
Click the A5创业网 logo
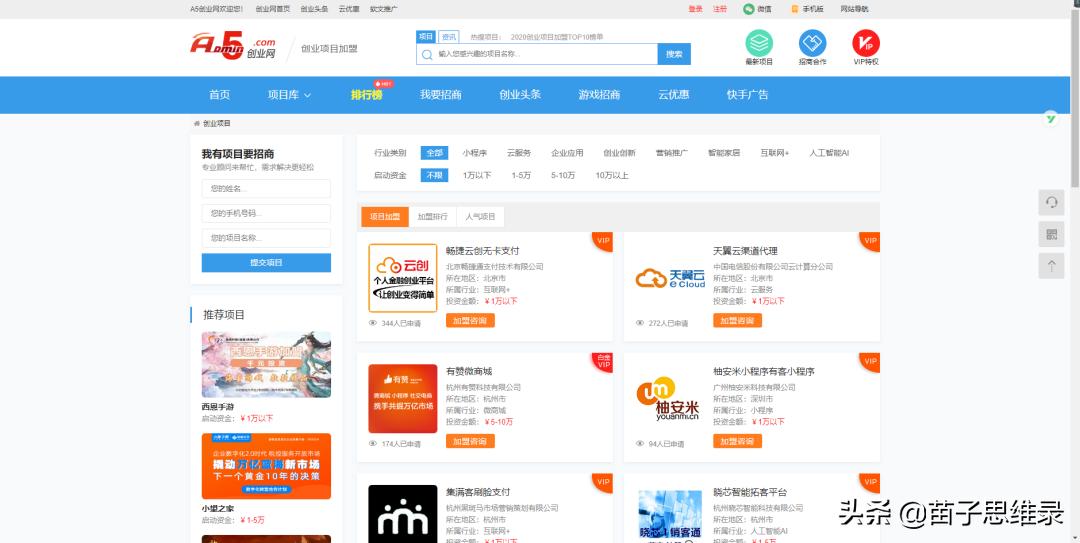click(x=233, y=46)
